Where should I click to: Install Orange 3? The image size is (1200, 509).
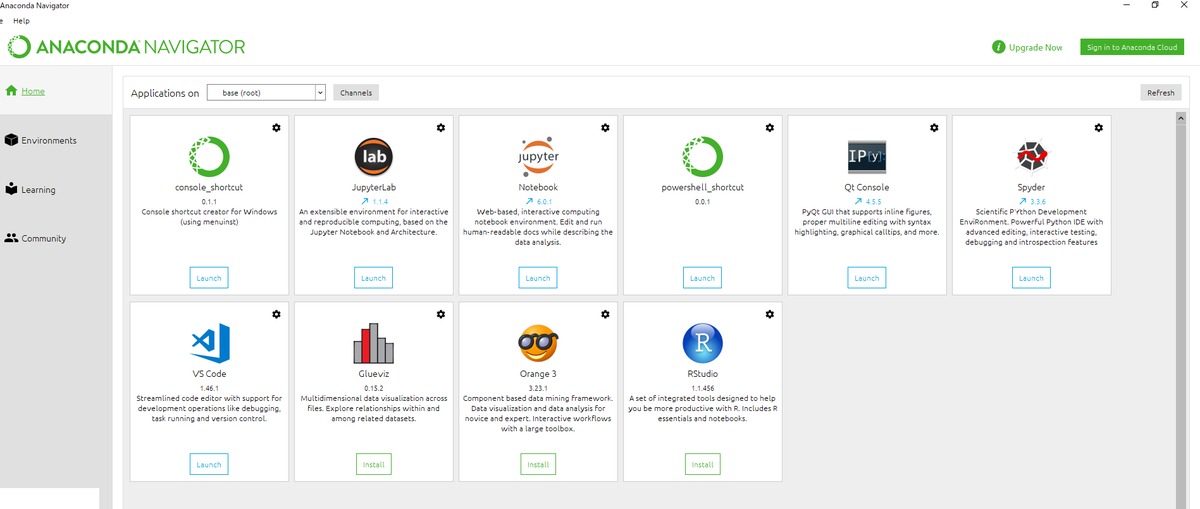click(x=538, y=464)
